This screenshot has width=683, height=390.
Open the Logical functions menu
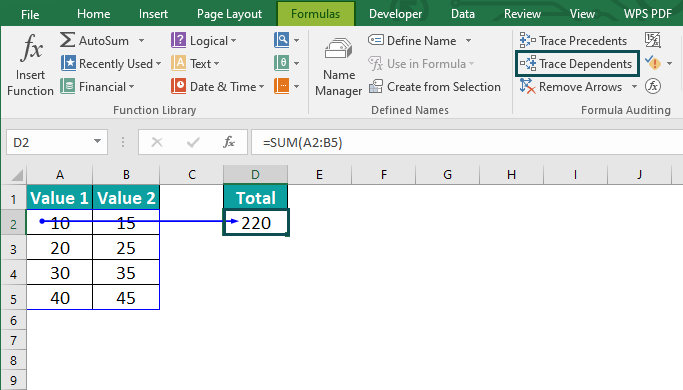pos(204,41)
